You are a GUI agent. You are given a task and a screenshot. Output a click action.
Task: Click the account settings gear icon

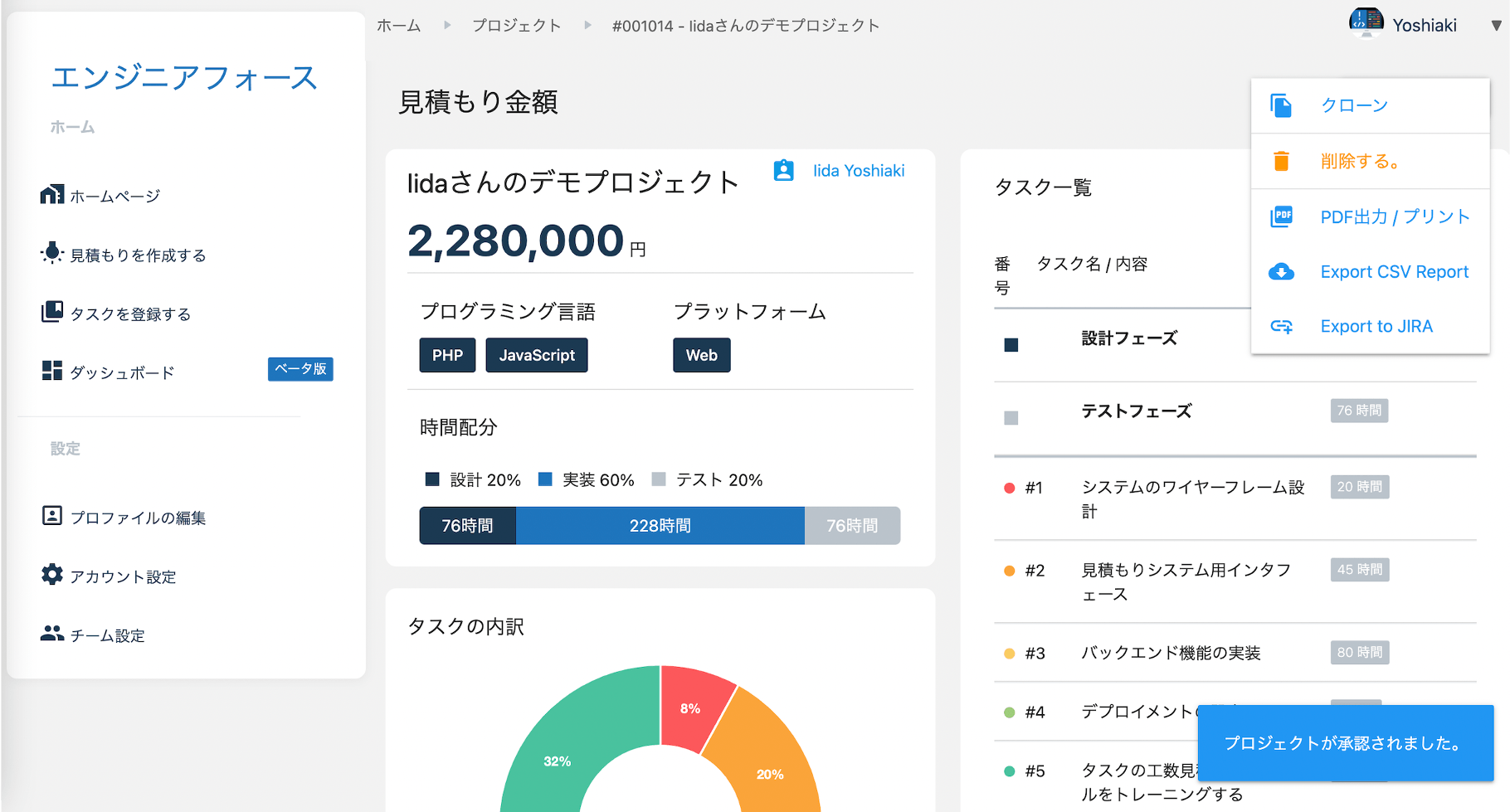[x=51, y=575]
